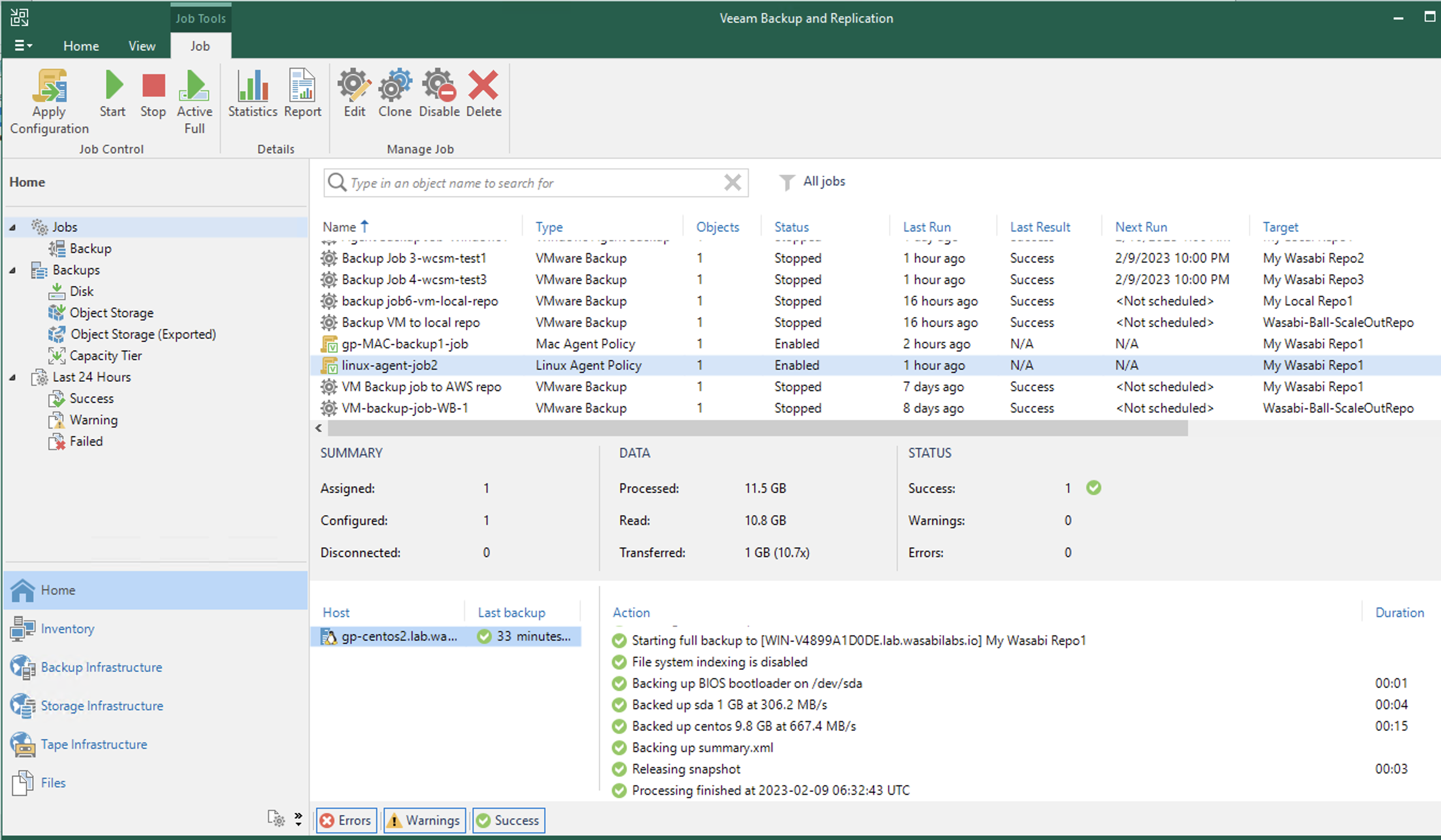Click the Veeam quick access icon

[19, 17]
